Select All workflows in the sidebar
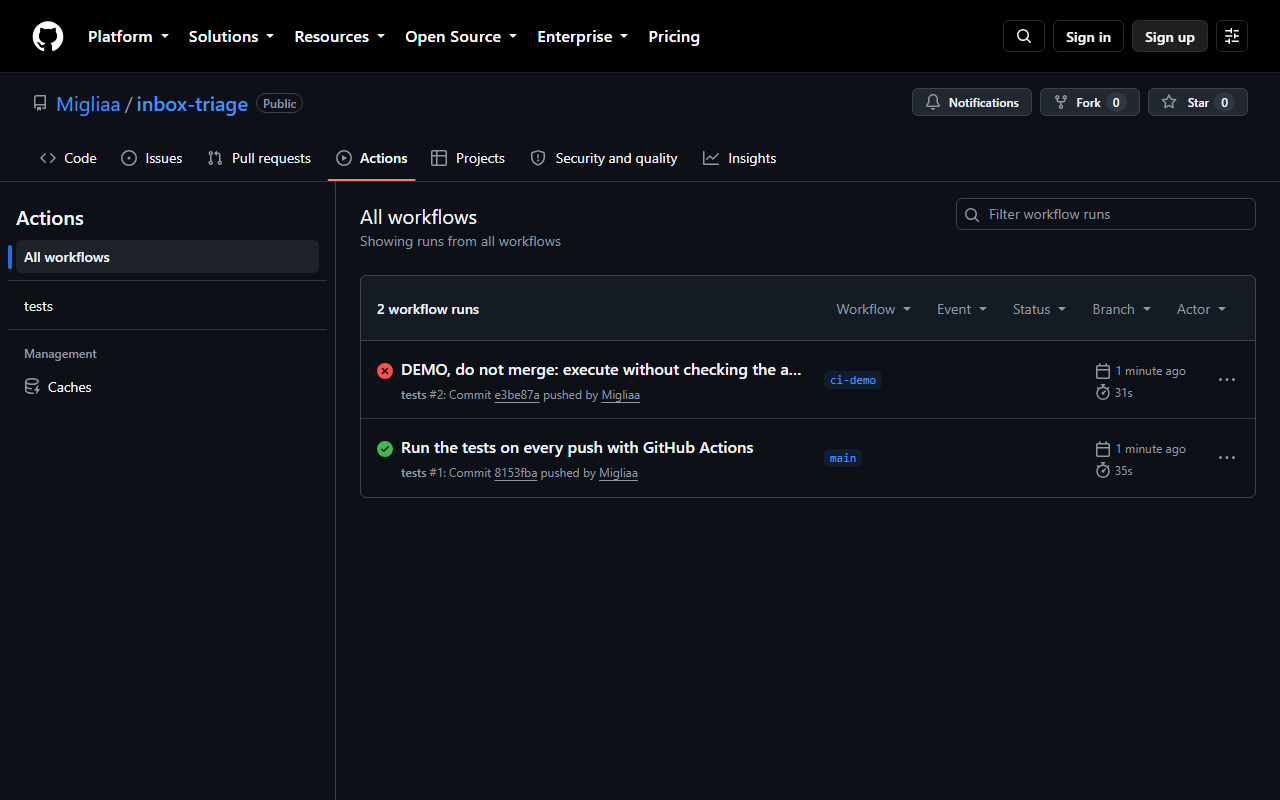Screen dimensions: 1280x800 pyautogui.click(x=167, y=257)
